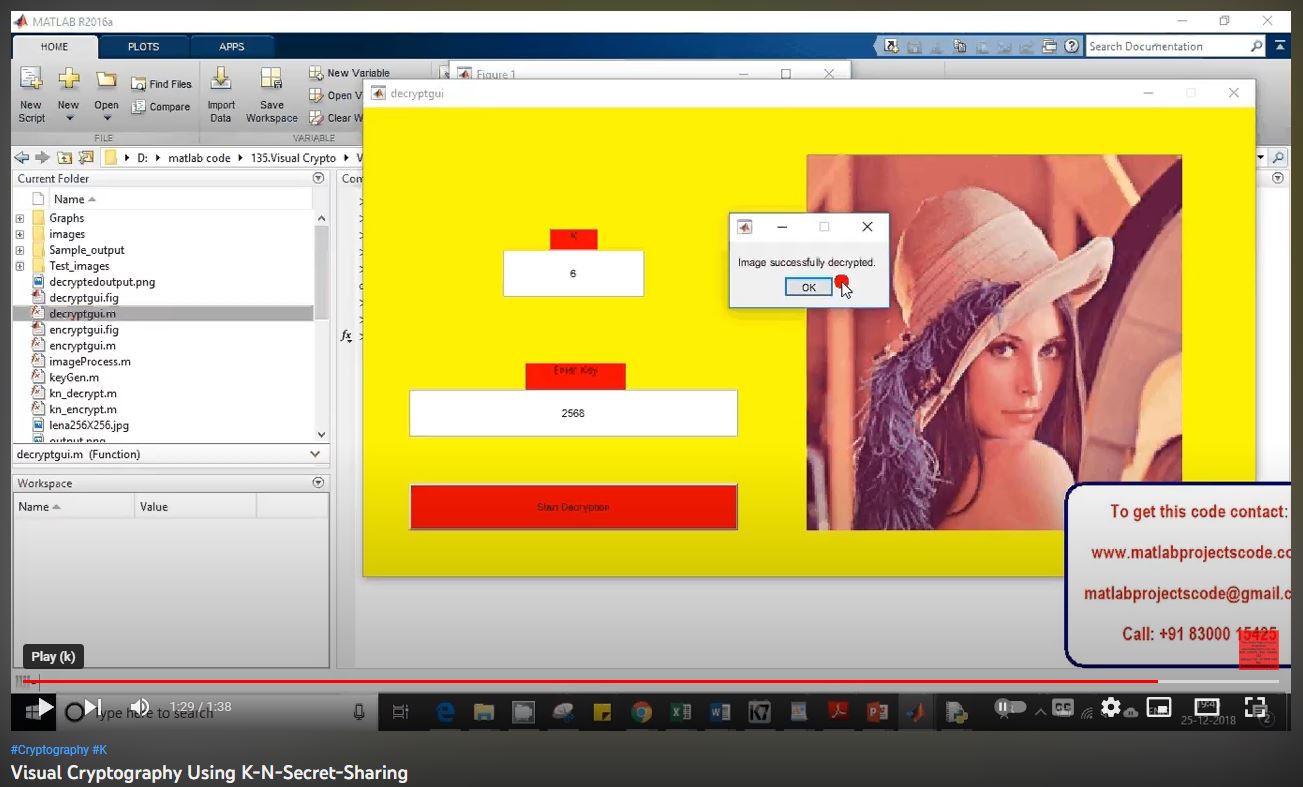
Task: Toggle closed captions on video
Action: coord(1062,708)
